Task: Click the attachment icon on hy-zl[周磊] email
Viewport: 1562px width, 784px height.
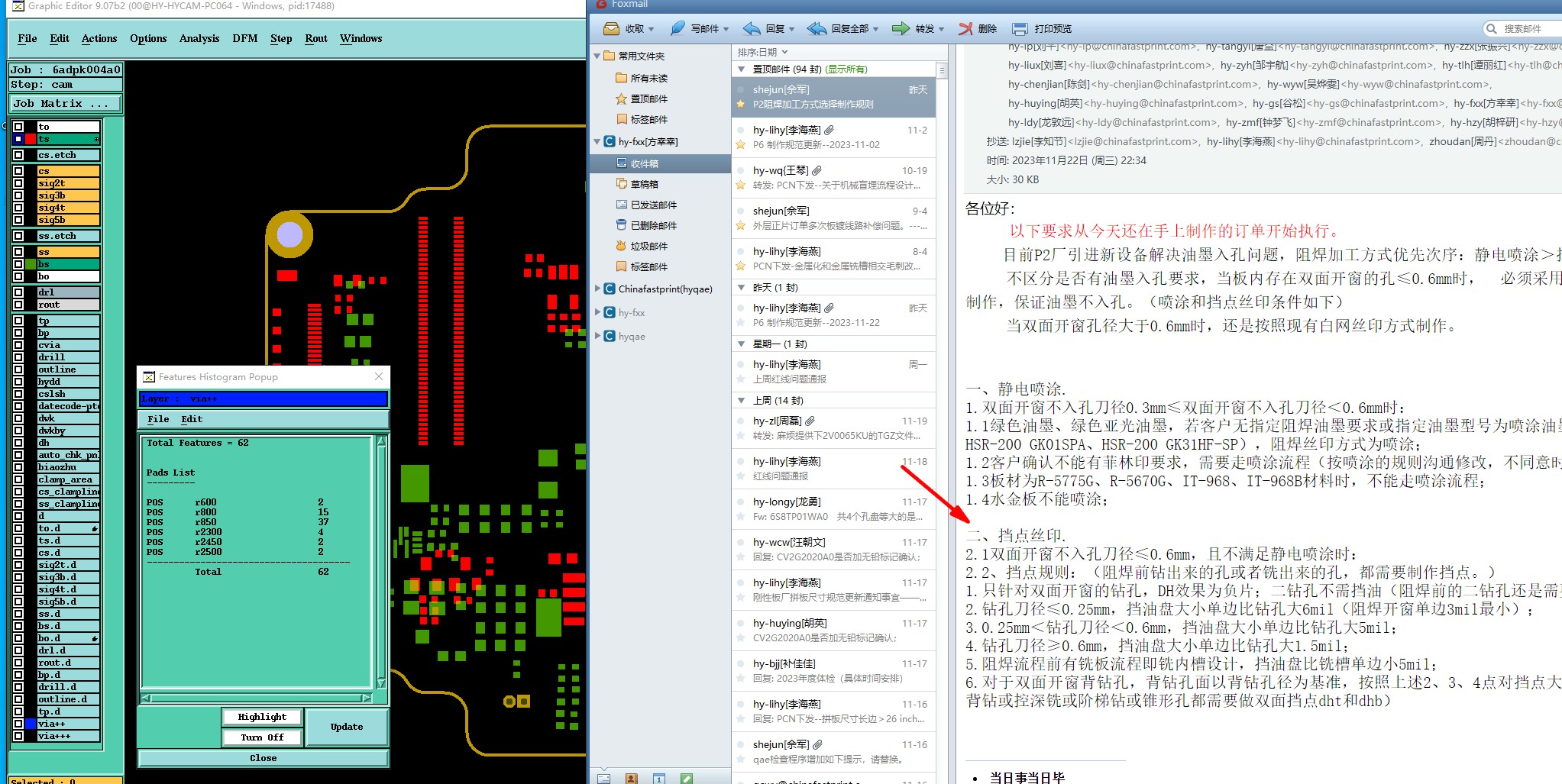Action: point(810,421)
